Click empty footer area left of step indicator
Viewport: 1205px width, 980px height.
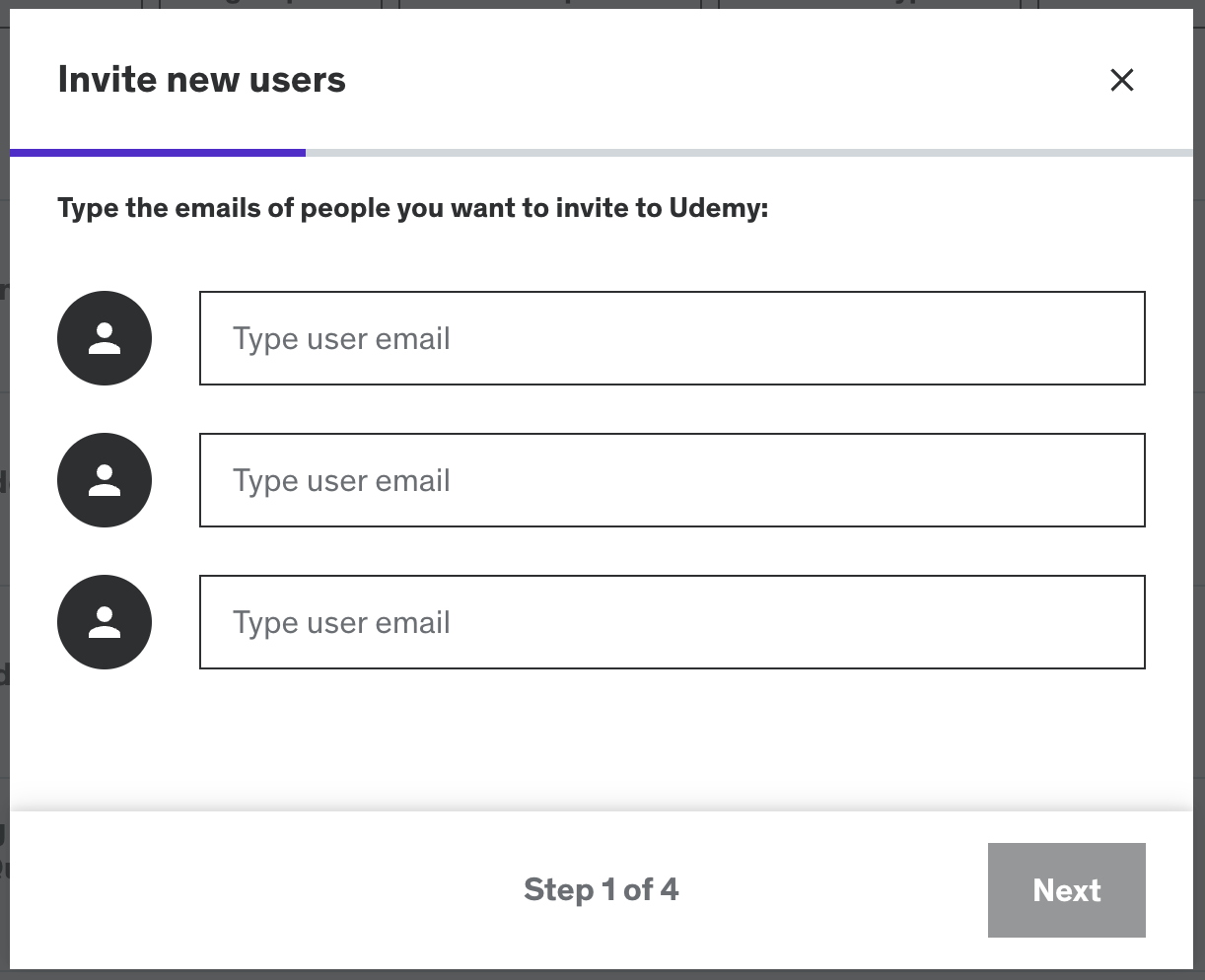tap(247, 890)
